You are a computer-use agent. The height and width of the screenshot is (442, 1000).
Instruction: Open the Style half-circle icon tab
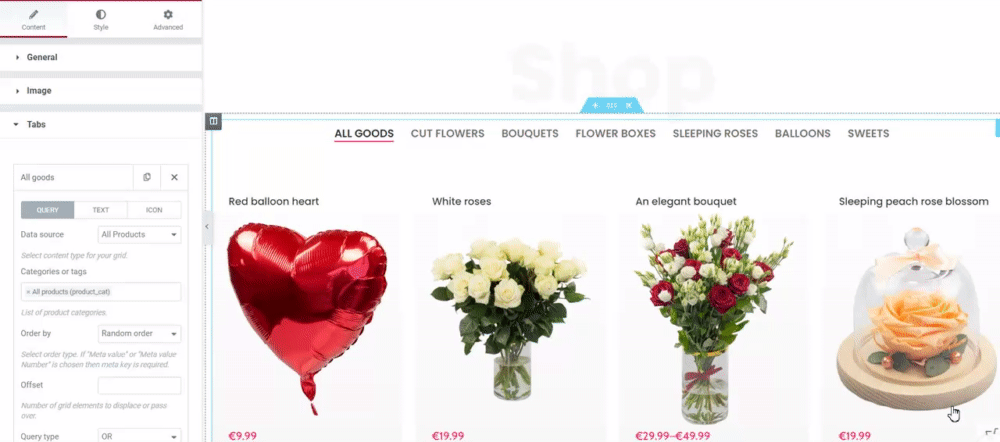(101, 14)
